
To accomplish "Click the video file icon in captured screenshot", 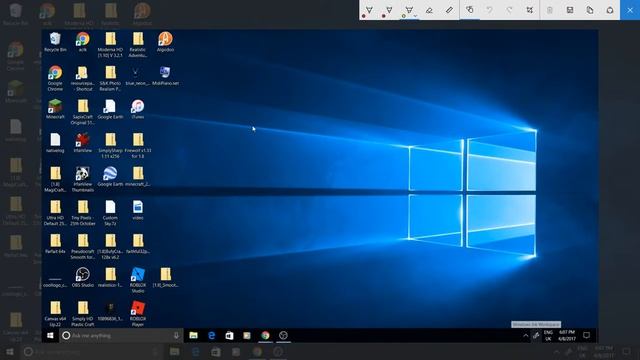I will (x=138, y=210).
